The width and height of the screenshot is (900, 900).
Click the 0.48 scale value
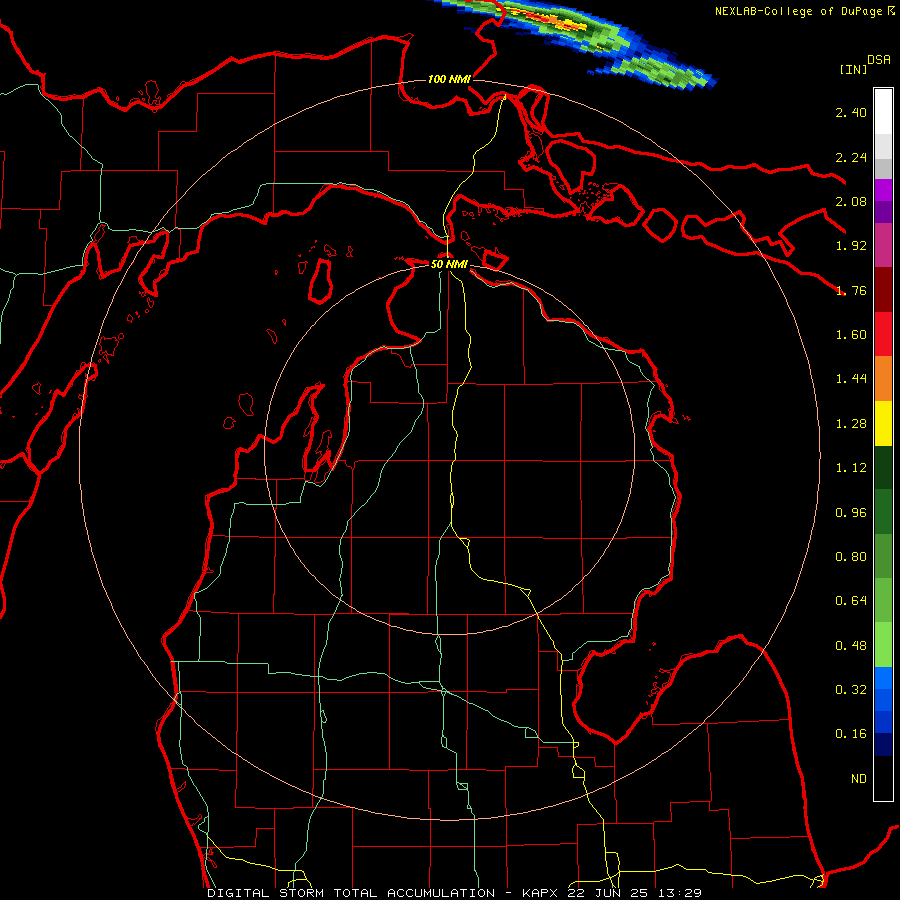(x=851, y=646)
